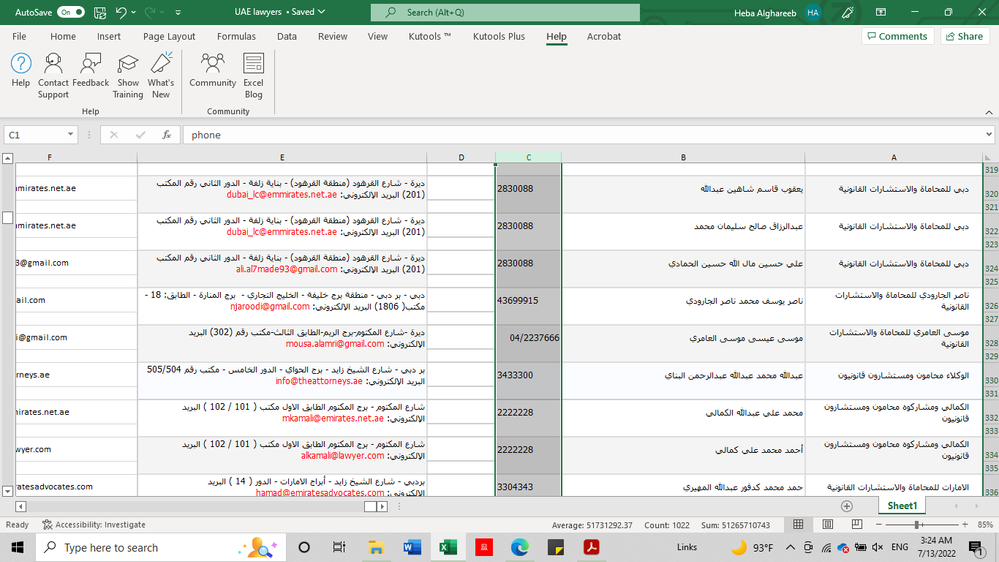Click the pen icon in the title bar
The width and height of the screenshot is (999, 562).
coord(847,12)
